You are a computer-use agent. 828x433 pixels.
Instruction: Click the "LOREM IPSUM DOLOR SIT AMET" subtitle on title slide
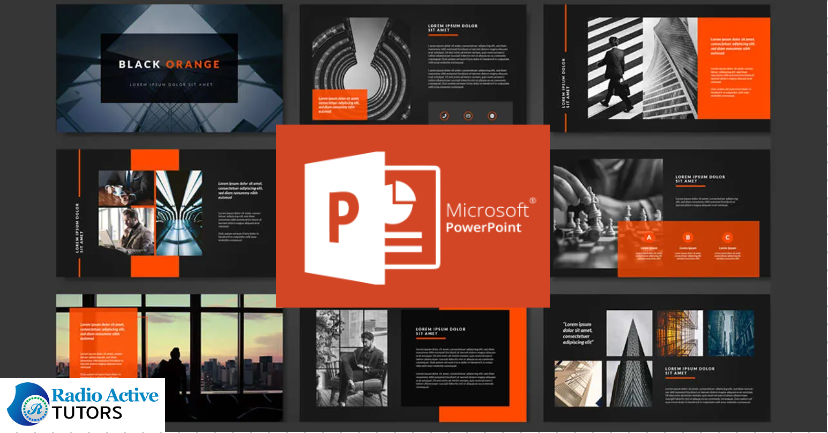pyautogui.click(x=171, y=84)
